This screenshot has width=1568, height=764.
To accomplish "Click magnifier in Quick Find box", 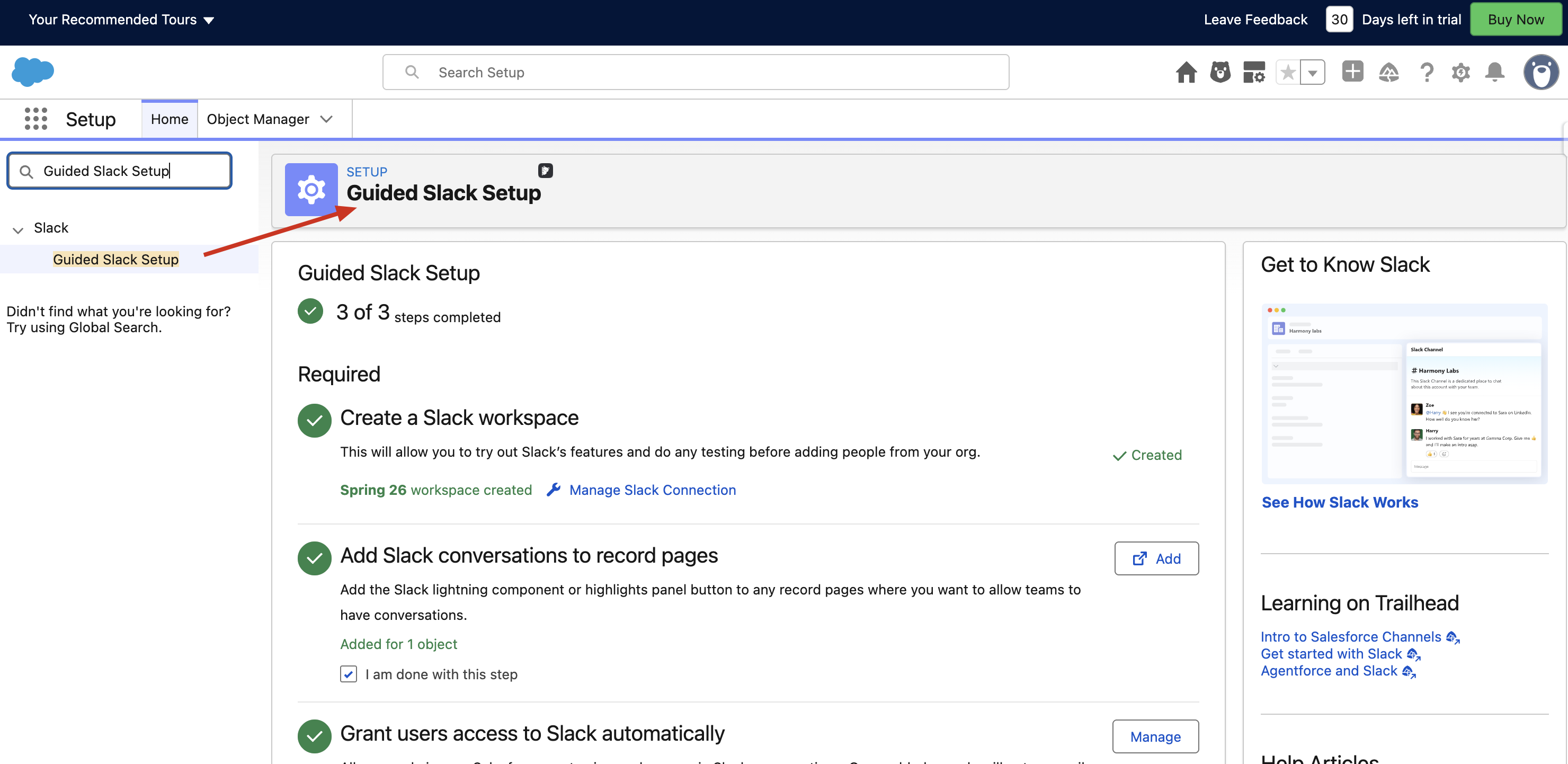I will [x=26, y=172].
